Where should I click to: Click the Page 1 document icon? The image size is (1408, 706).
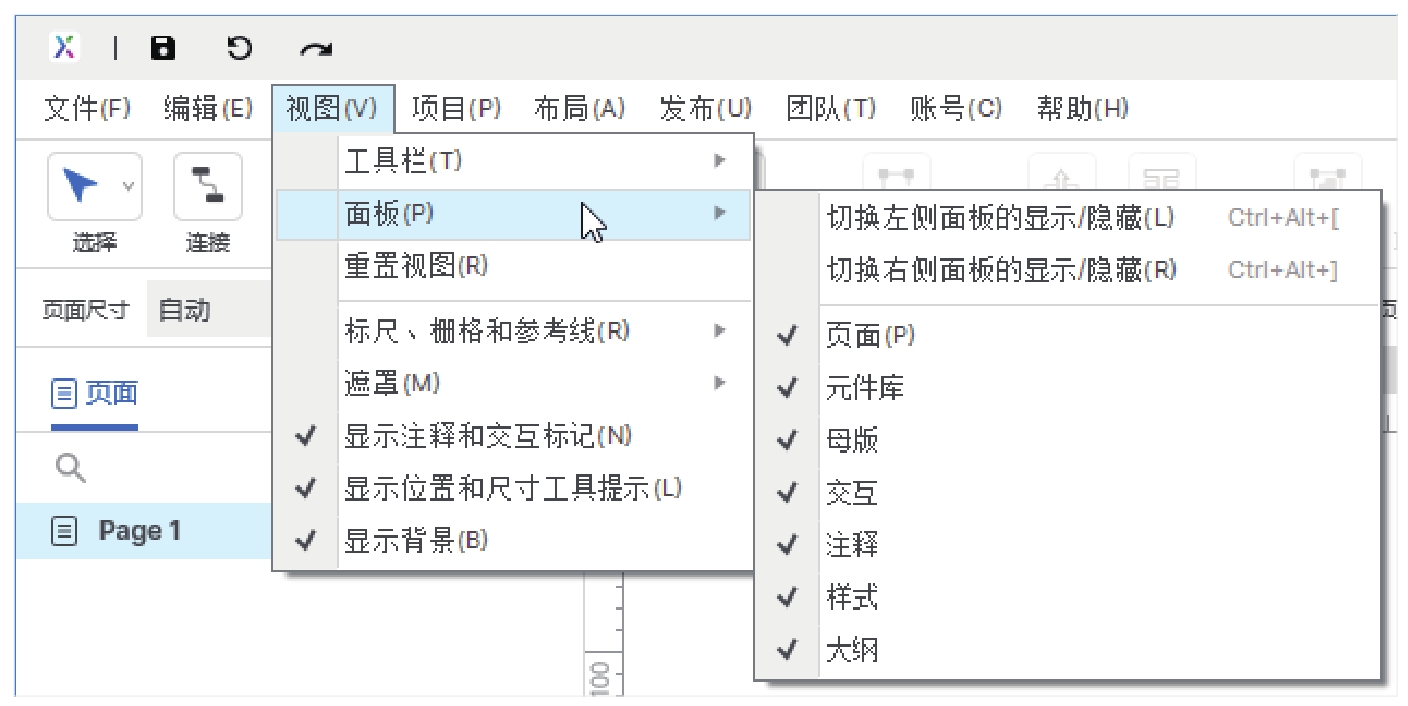coord(64,531)
